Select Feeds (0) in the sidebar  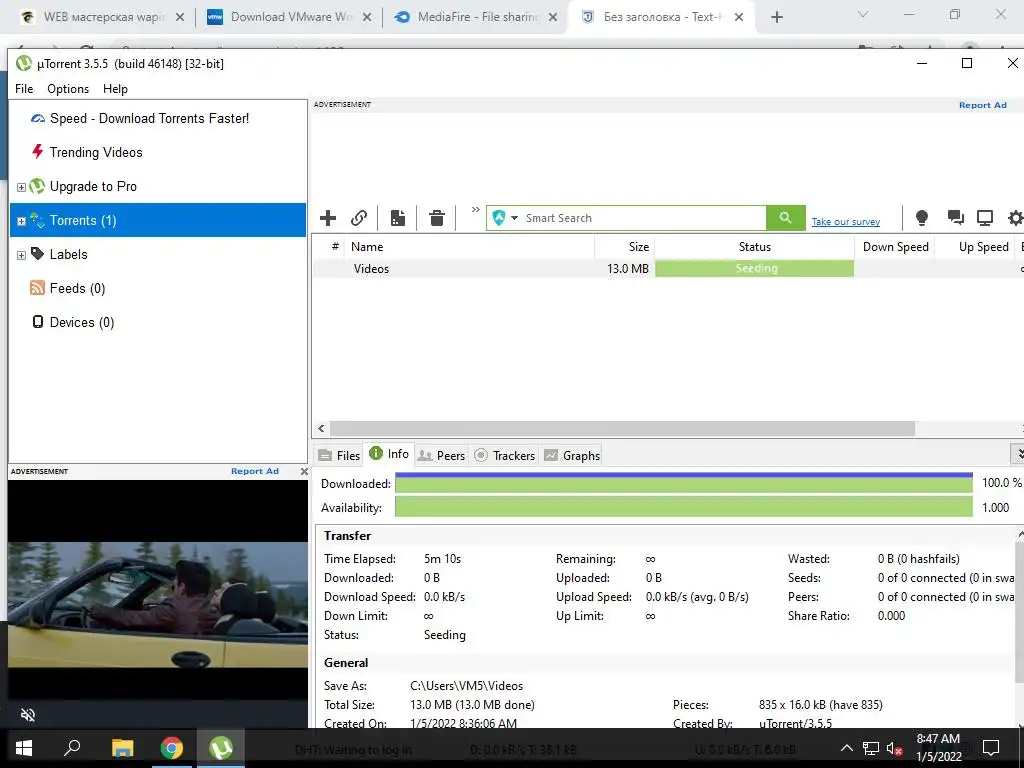click(77, 288)
